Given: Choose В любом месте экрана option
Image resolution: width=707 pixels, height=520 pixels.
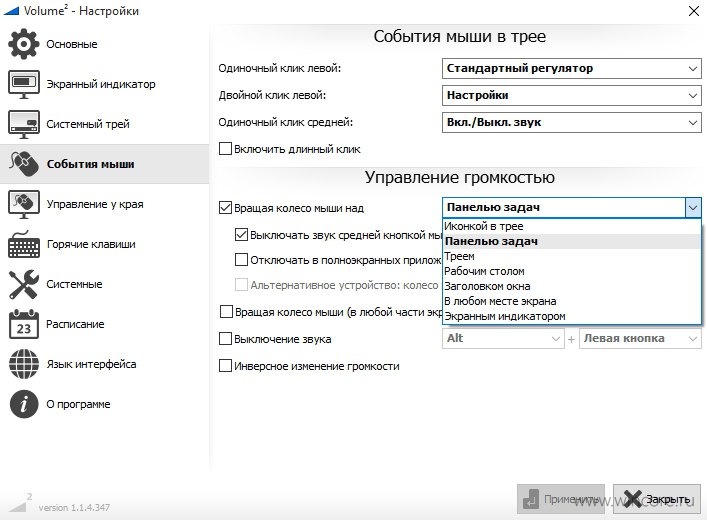Looking at the screenshot, I should click(571, 301).
